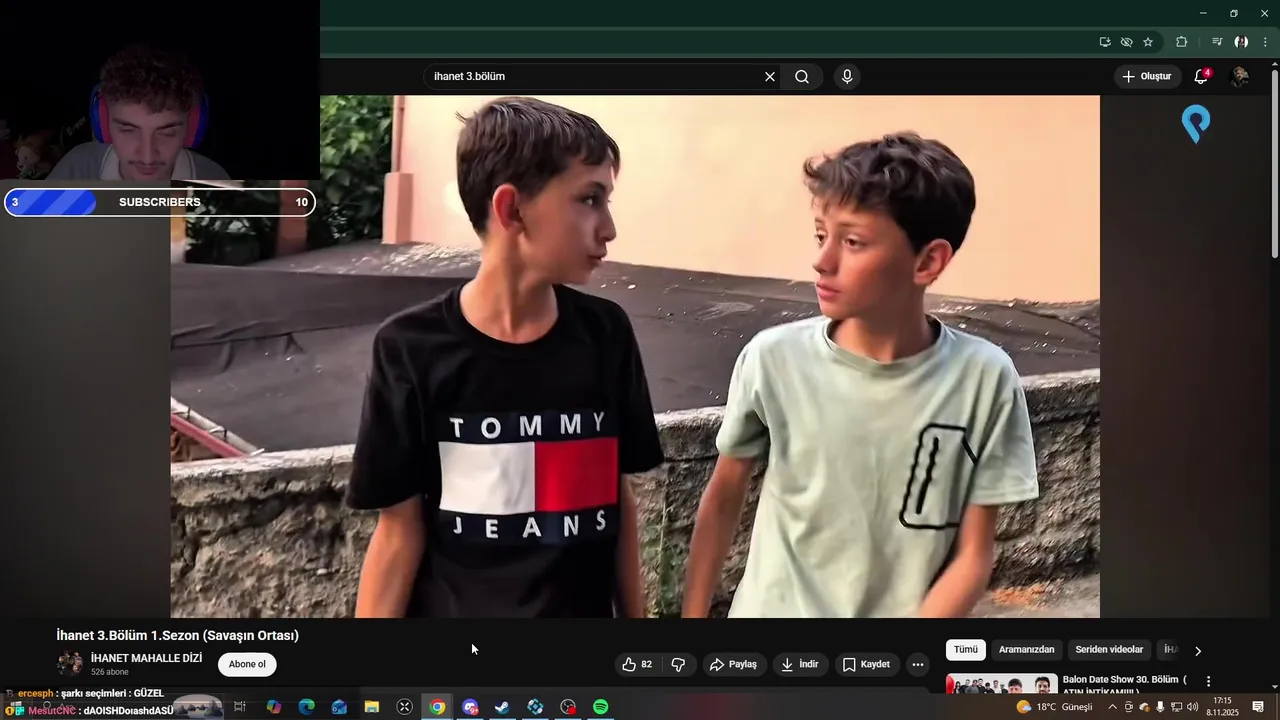Click Oluştur create button
1280x720 pixels.
point(1146,76)
